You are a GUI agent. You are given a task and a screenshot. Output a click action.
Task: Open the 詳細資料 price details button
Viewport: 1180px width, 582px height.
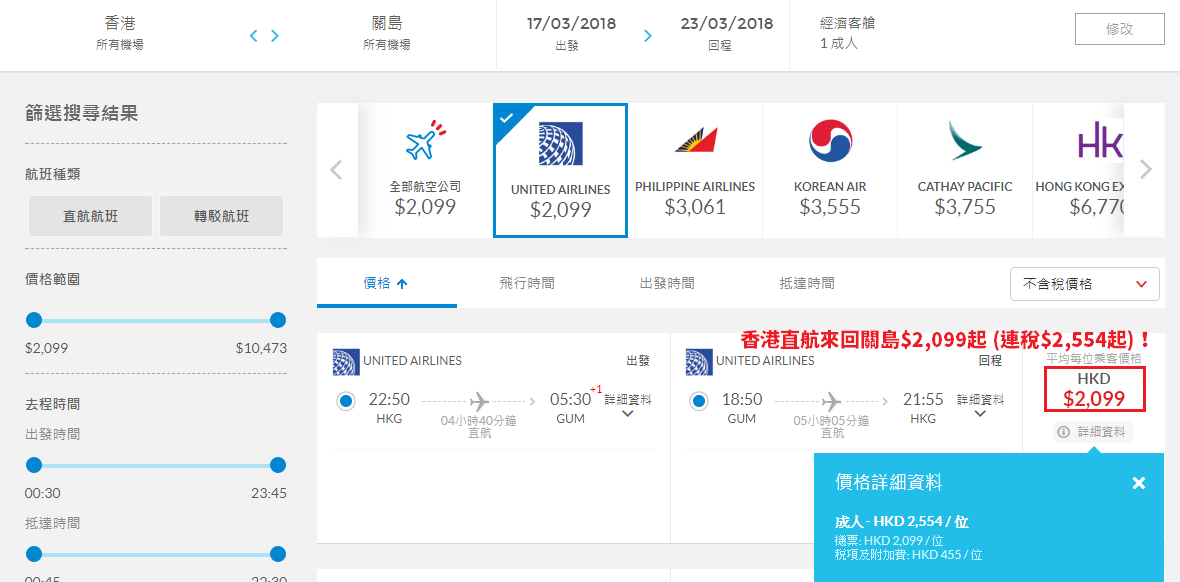click(x=1093, y=432)
